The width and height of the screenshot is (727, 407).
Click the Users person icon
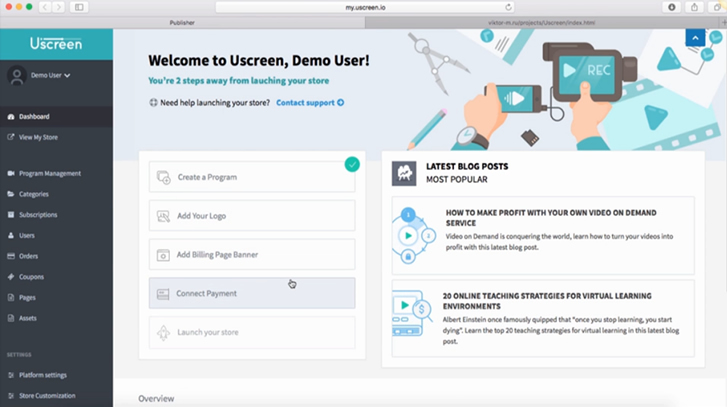[x=11, y=235]
